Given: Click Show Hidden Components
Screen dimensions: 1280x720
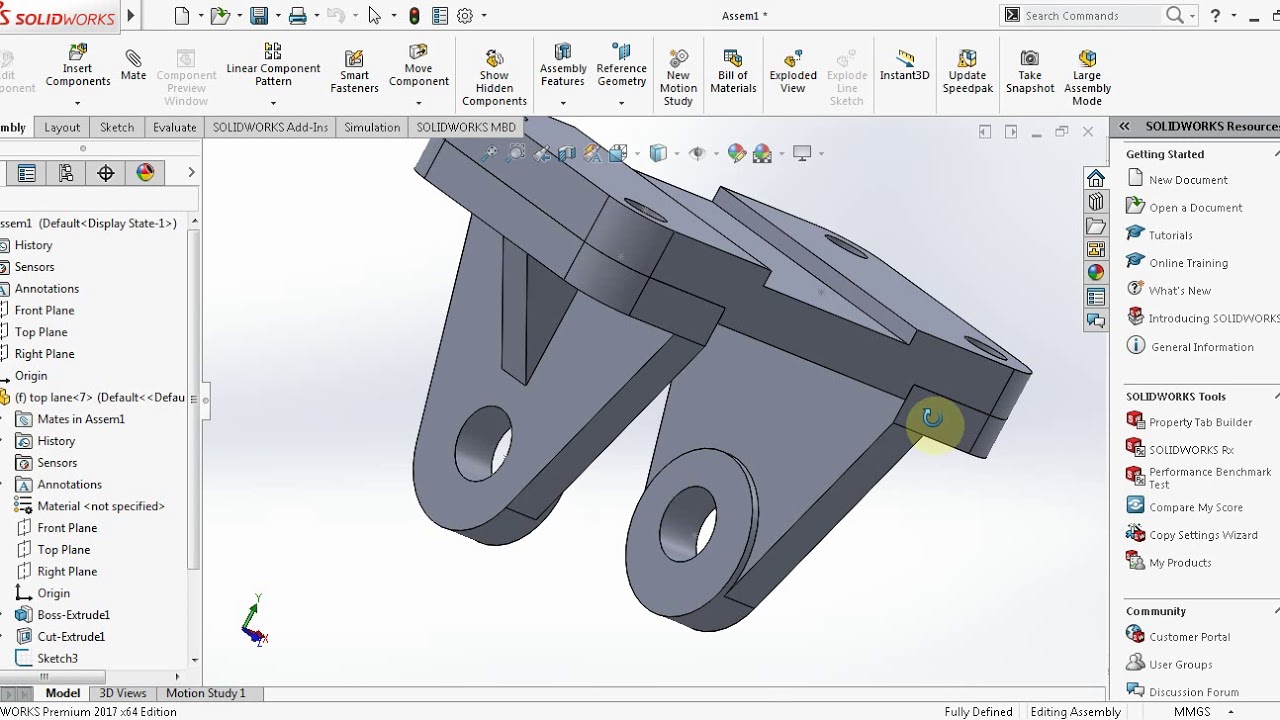Looking at the screenshot, I should click(494, 78).
